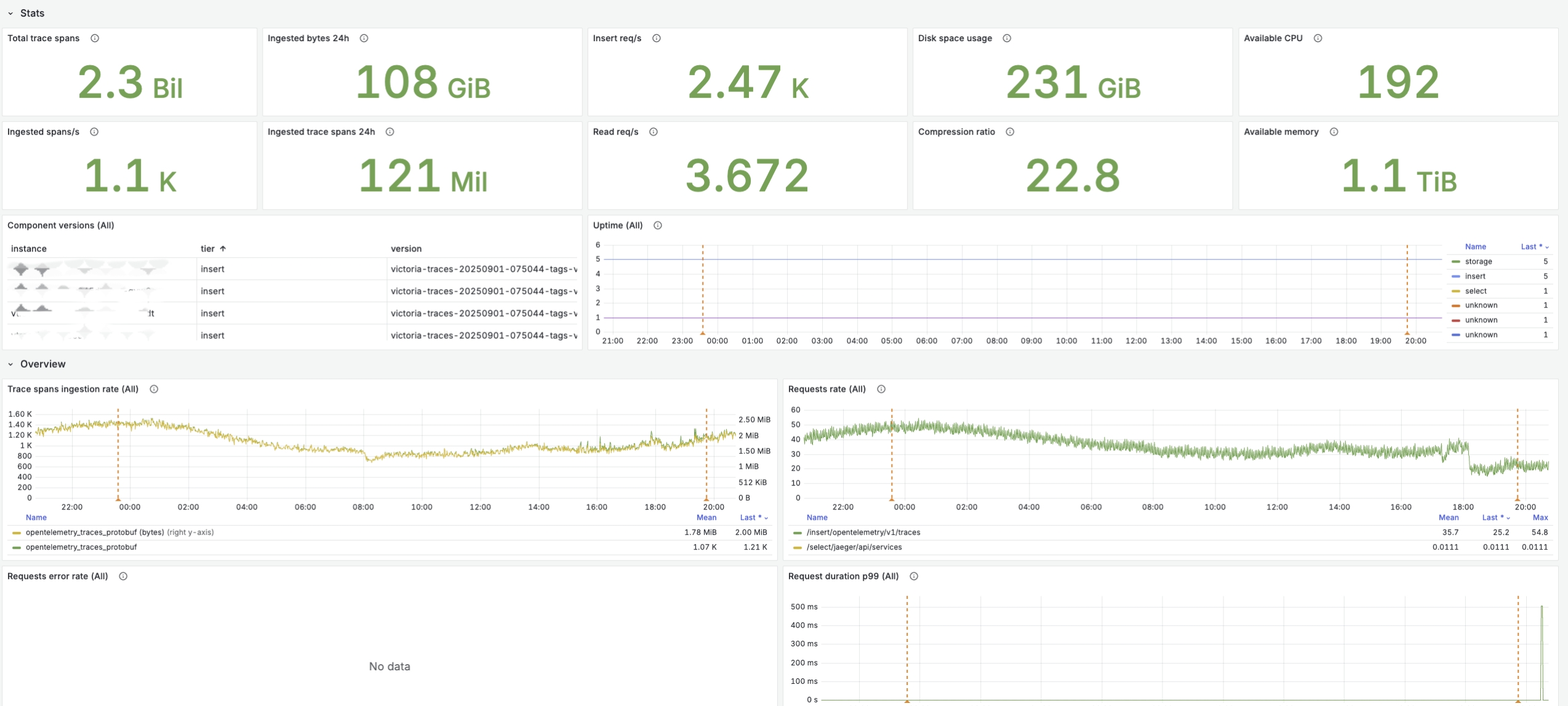Click info icon beside Uptime (All)
The image size is (1568, 706).
click(658, 225)
